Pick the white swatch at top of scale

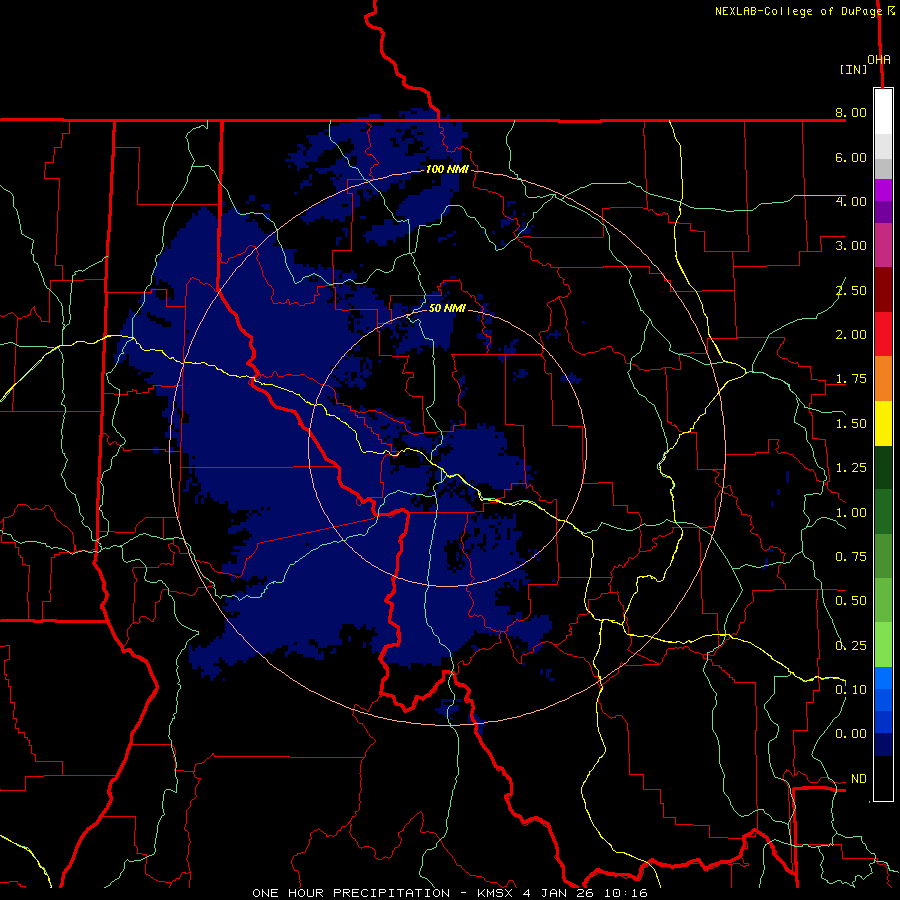tap(883, 112)
